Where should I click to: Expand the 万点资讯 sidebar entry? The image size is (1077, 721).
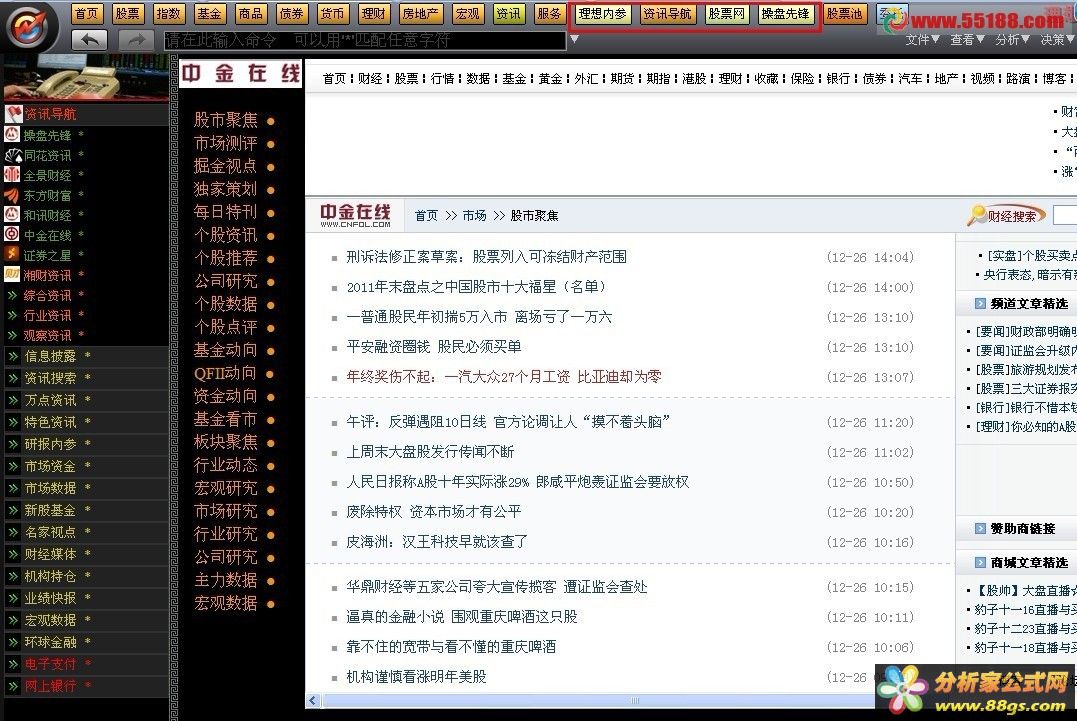tap(13, 400)
